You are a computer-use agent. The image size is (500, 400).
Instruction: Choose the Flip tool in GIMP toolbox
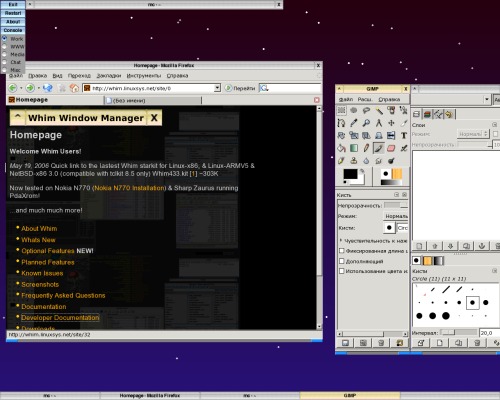point(391,135)
